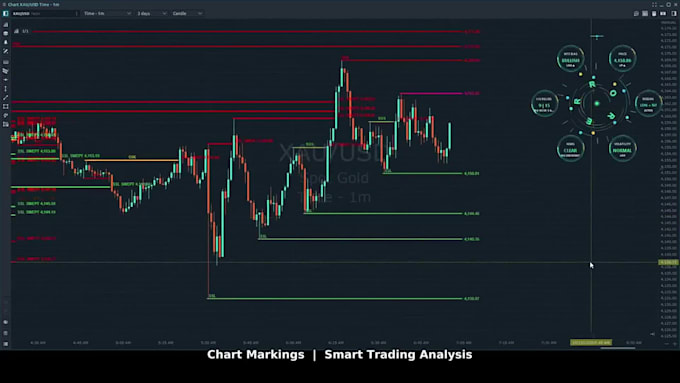
Task: Select the striped circle tool in left toolbar
Action: coord(6,33)
